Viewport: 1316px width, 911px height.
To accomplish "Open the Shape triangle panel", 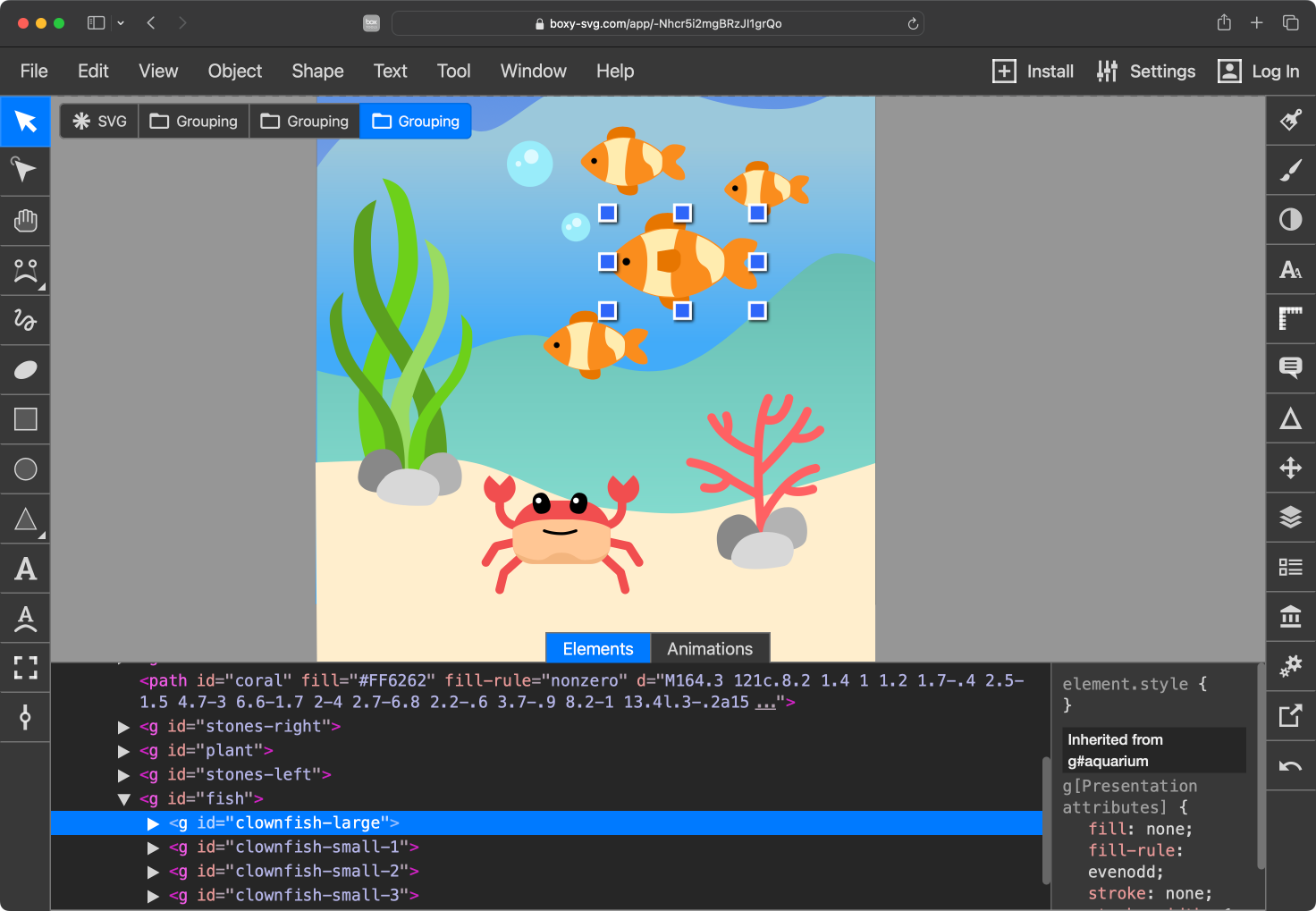I will point(1290,418).
